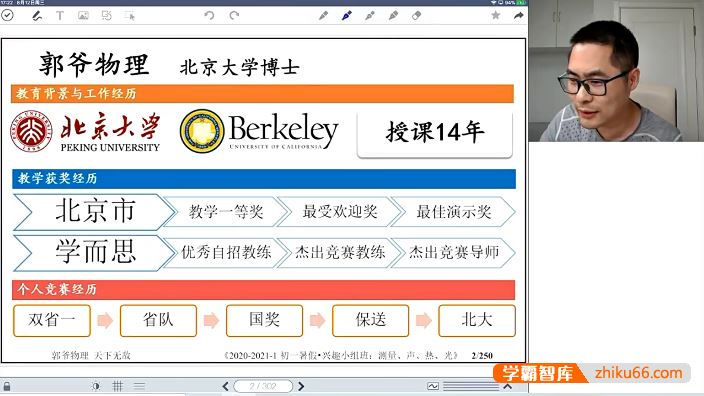Toggle the ruled lines paper icon

pyautogui.click(x=139, y=386)
